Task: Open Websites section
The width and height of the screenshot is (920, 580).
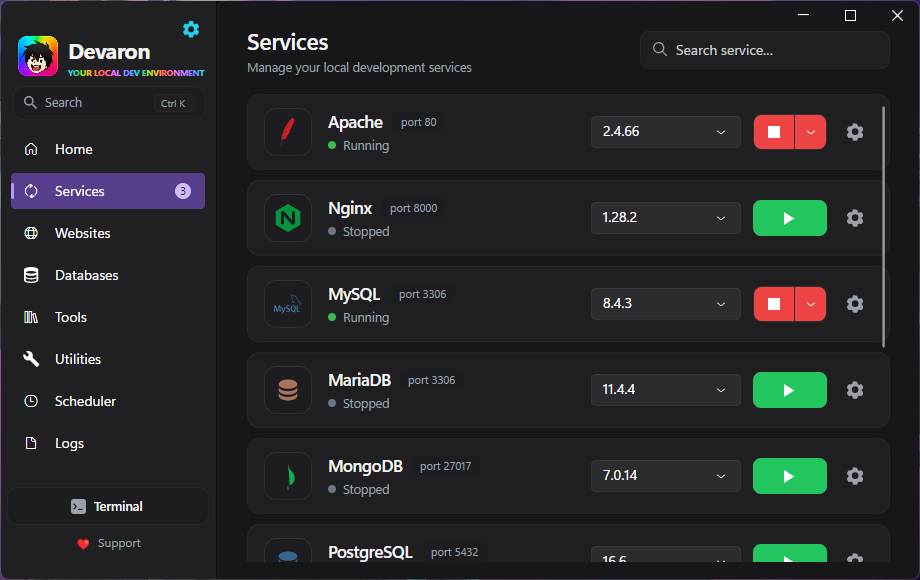Action: click(108, 233)
